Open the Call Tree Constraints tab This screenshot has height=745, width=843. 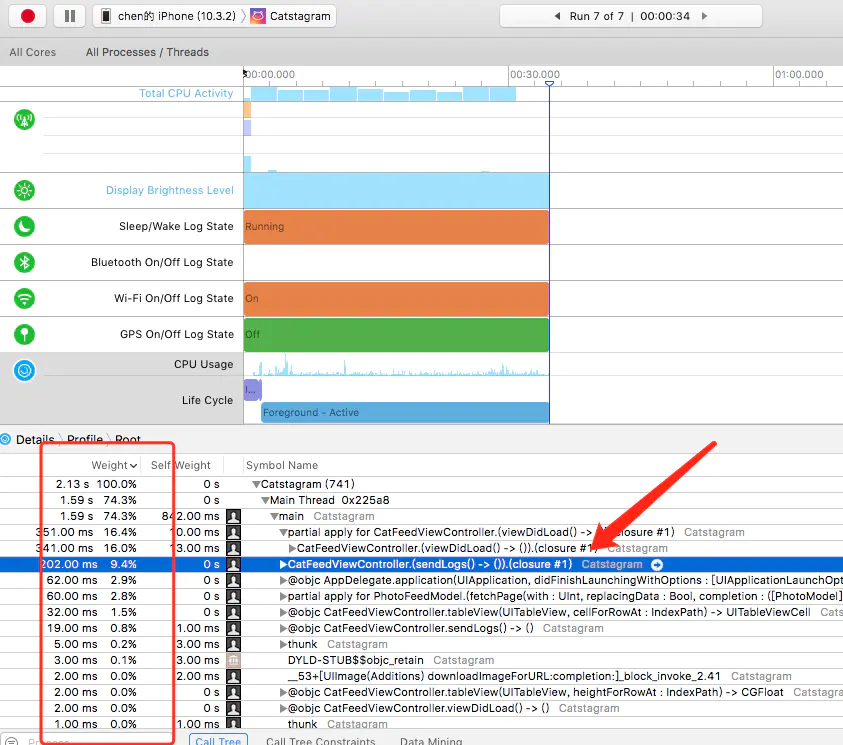pos(320,740)
